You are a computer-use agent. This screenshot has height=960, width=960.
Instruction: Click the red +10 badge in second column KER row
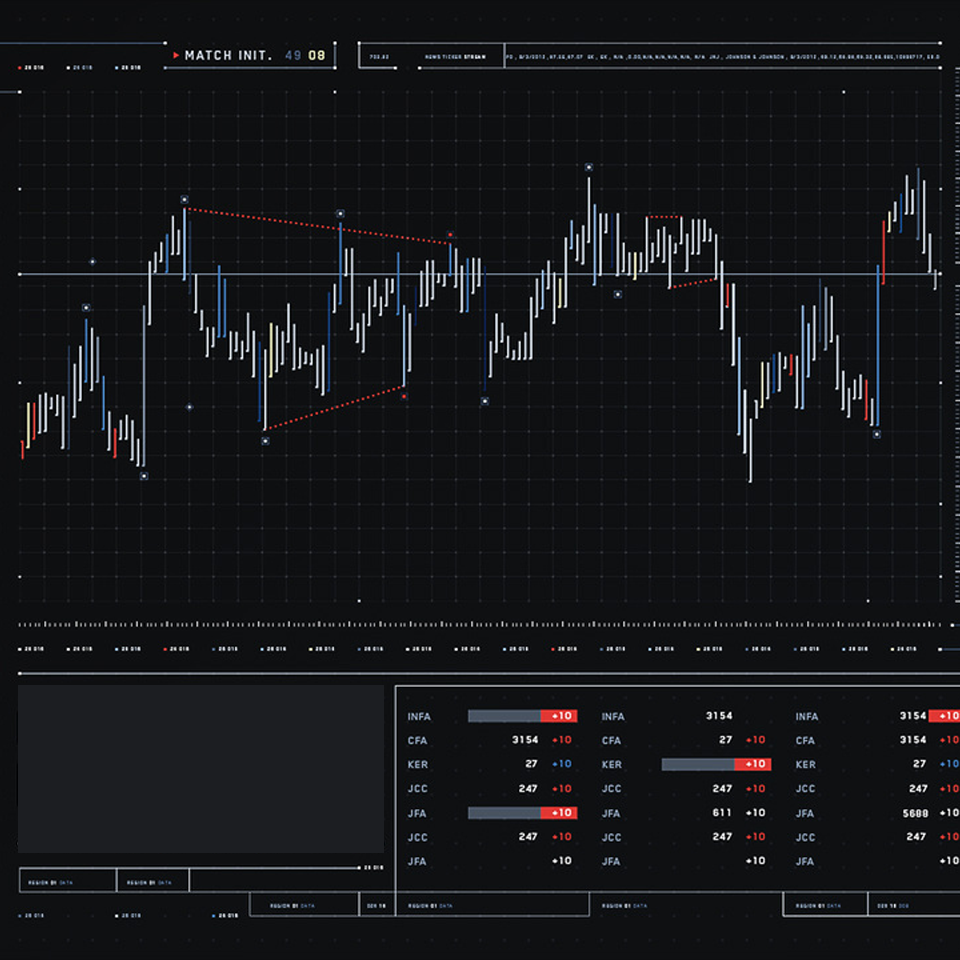pyautogui.click(x=752, y=764)
